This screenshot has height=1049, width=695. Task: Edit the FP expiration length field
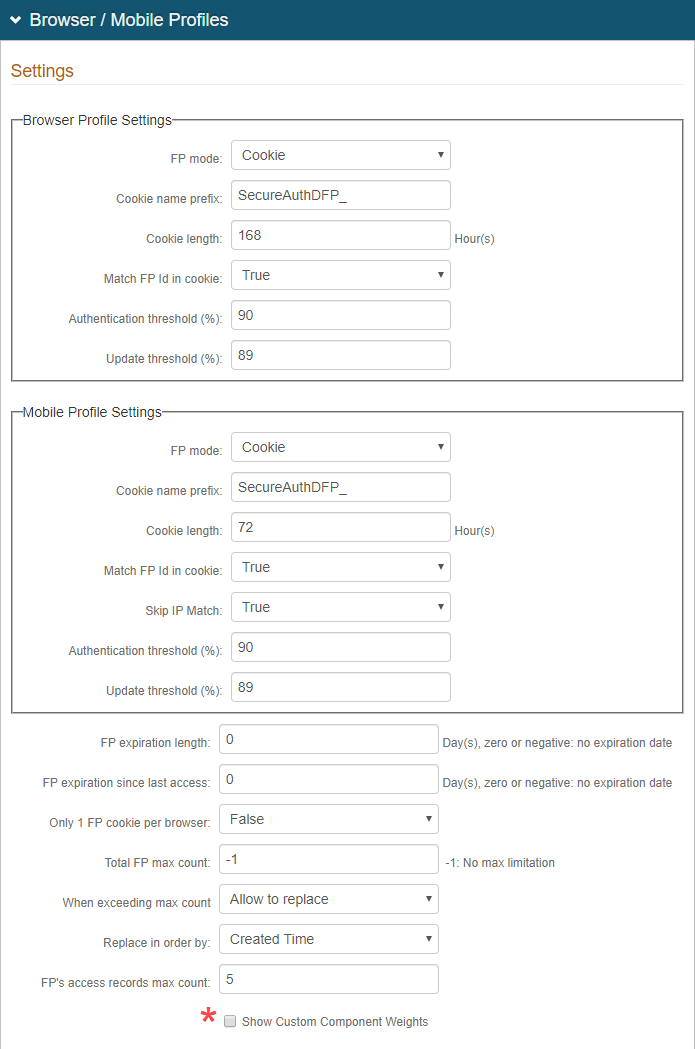pos(328,739)
